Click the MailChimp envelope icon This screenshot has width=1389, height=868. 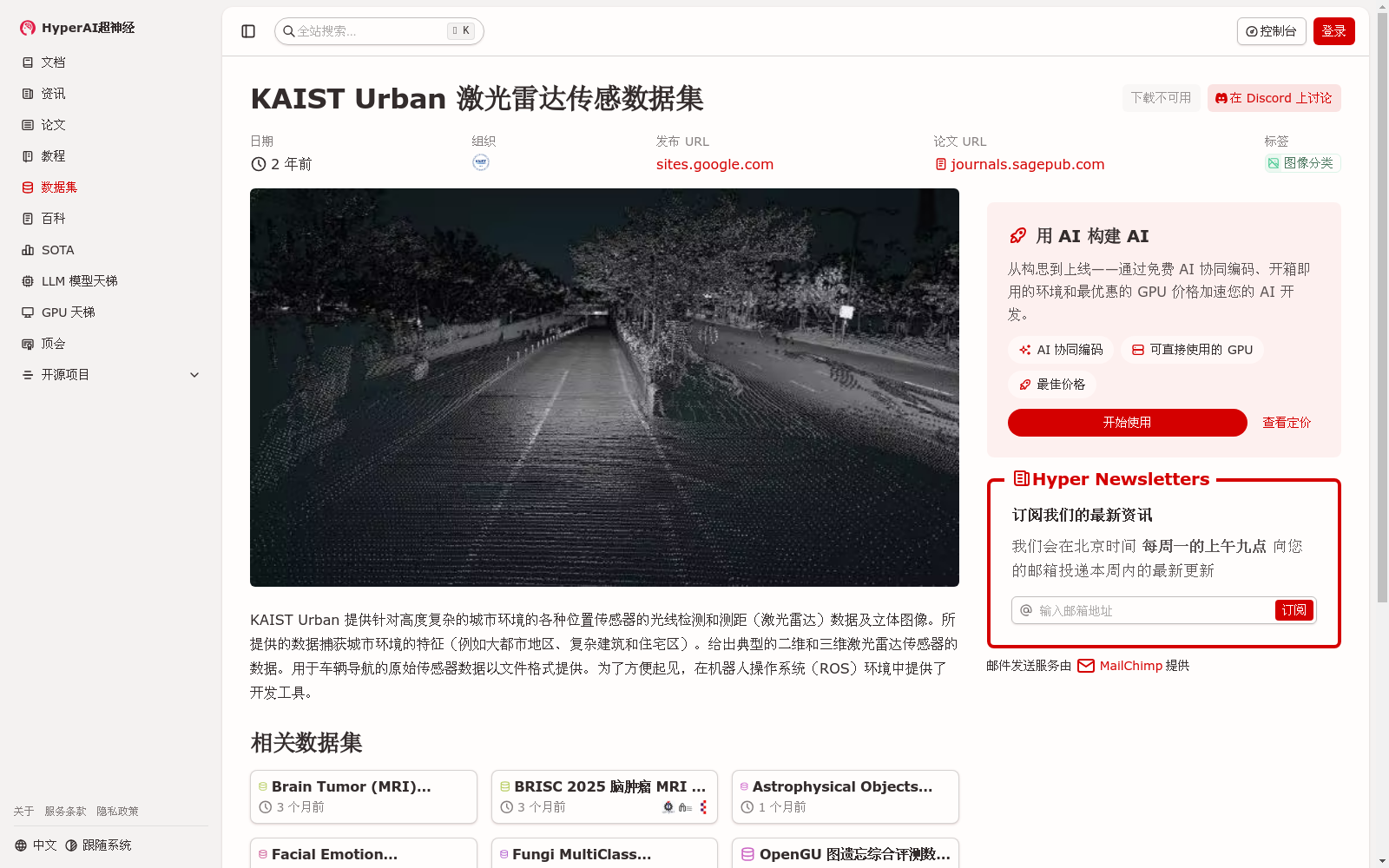pyautogui.click(x=1086, y=666)
